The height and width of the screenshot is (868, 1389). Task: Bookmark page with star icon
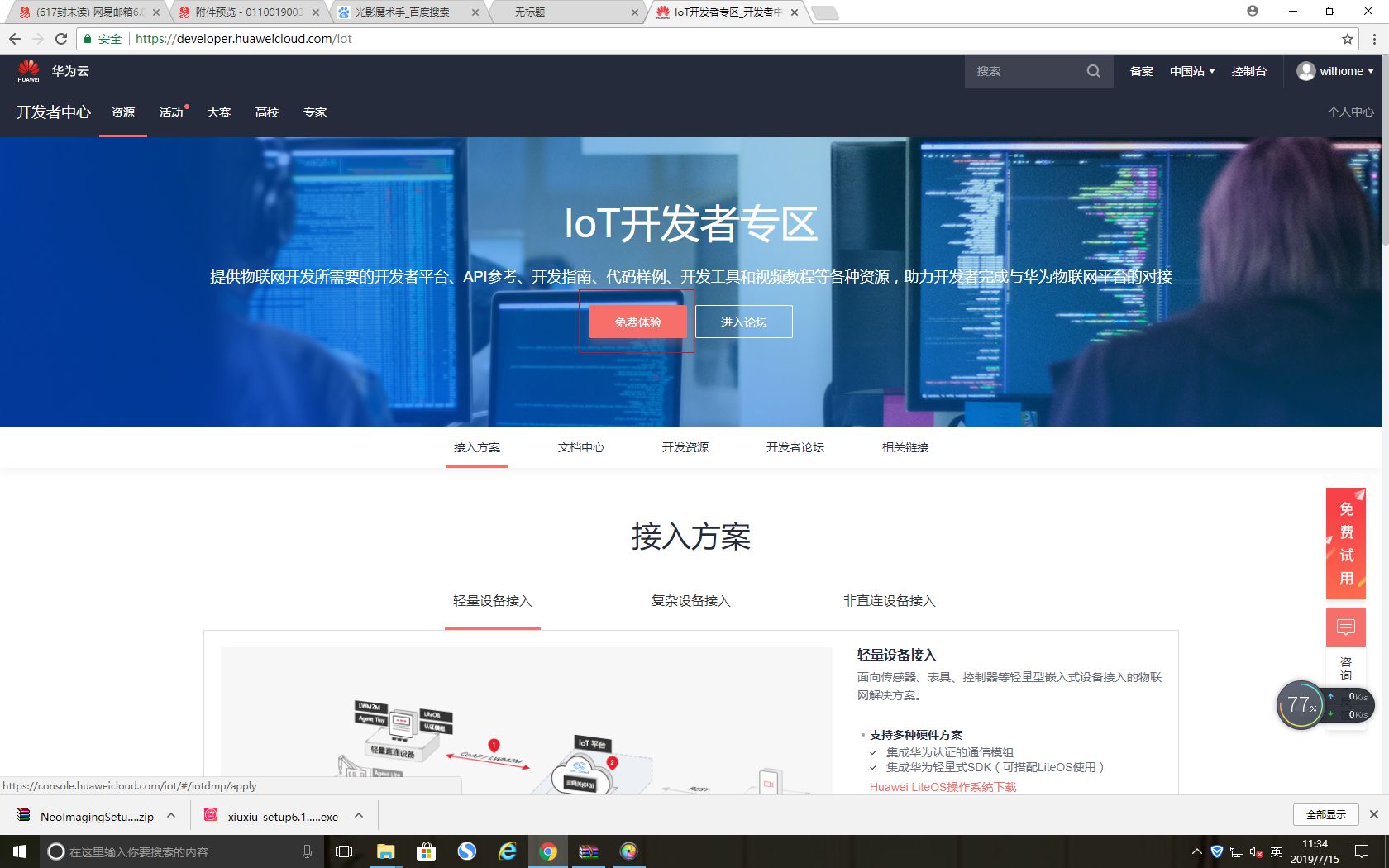click(x=1348, y=39)
